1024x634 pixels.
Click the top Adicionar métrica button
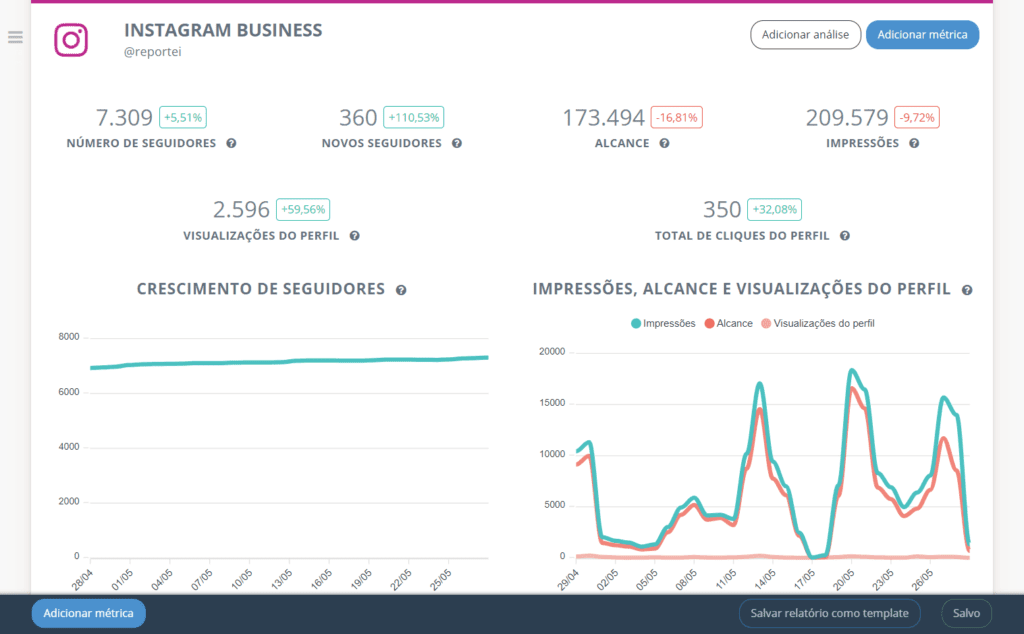(922, 35)
